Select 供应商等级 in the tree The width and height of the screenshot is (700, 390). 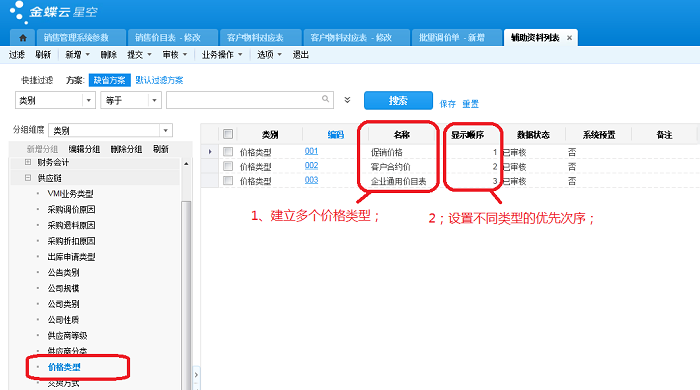(x=67, y=336)
